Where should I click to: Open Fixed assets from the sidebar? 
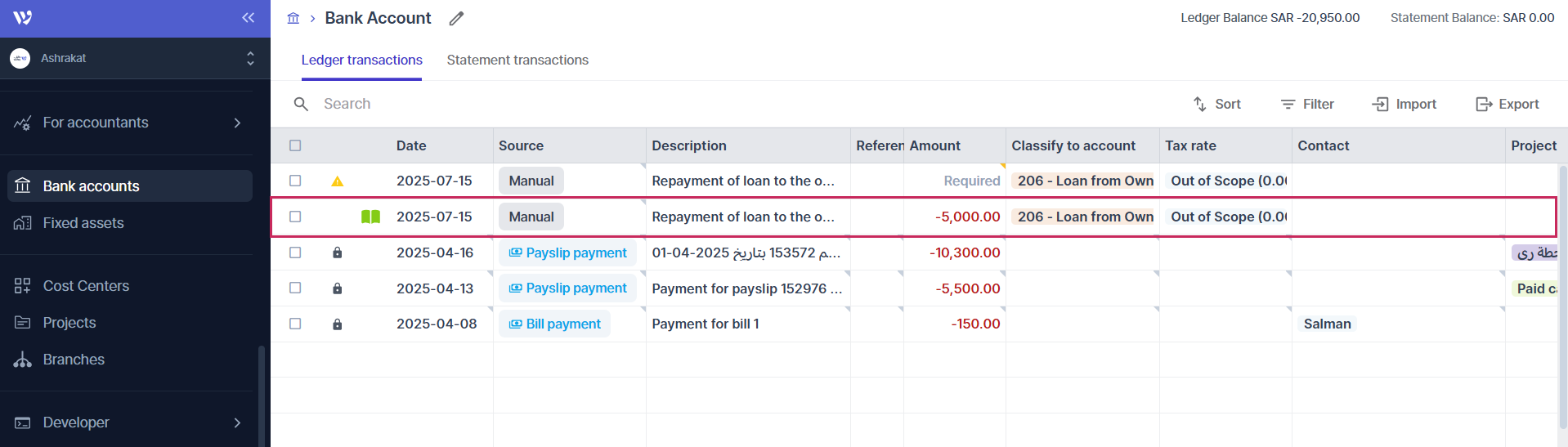coord(83,223)
